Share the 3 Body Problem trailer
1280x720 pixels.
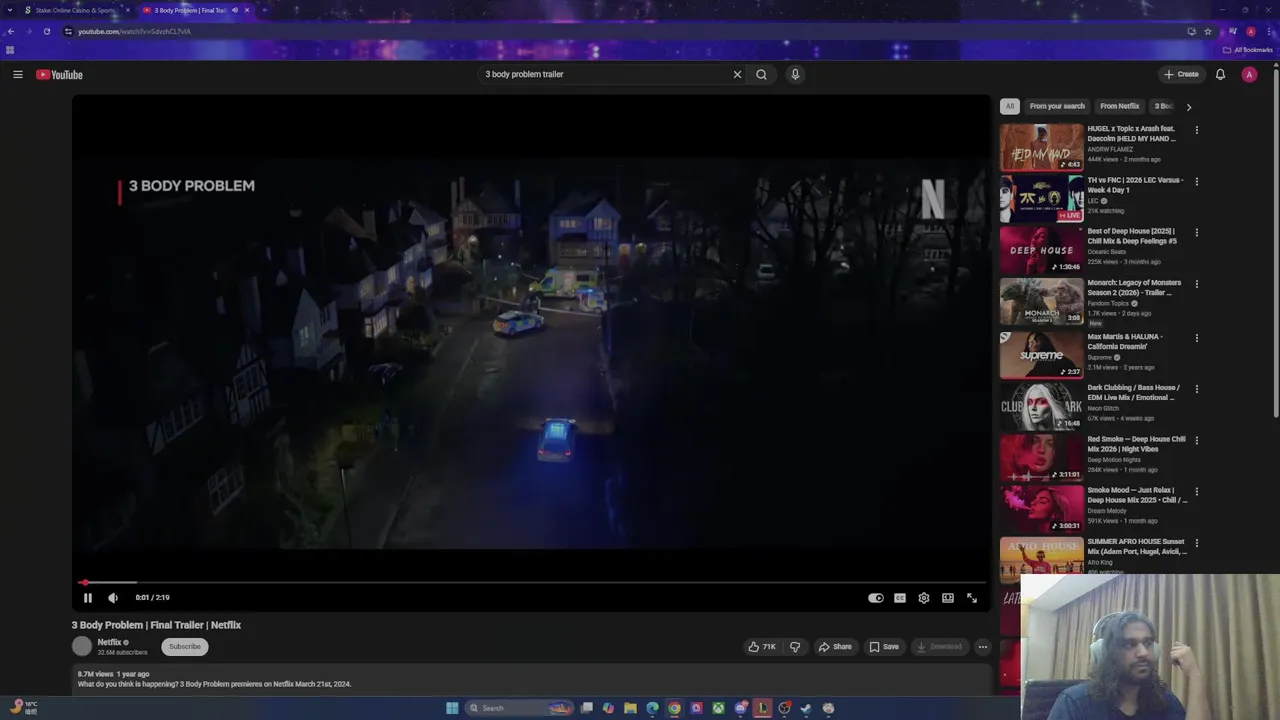[x=835, y=647]
